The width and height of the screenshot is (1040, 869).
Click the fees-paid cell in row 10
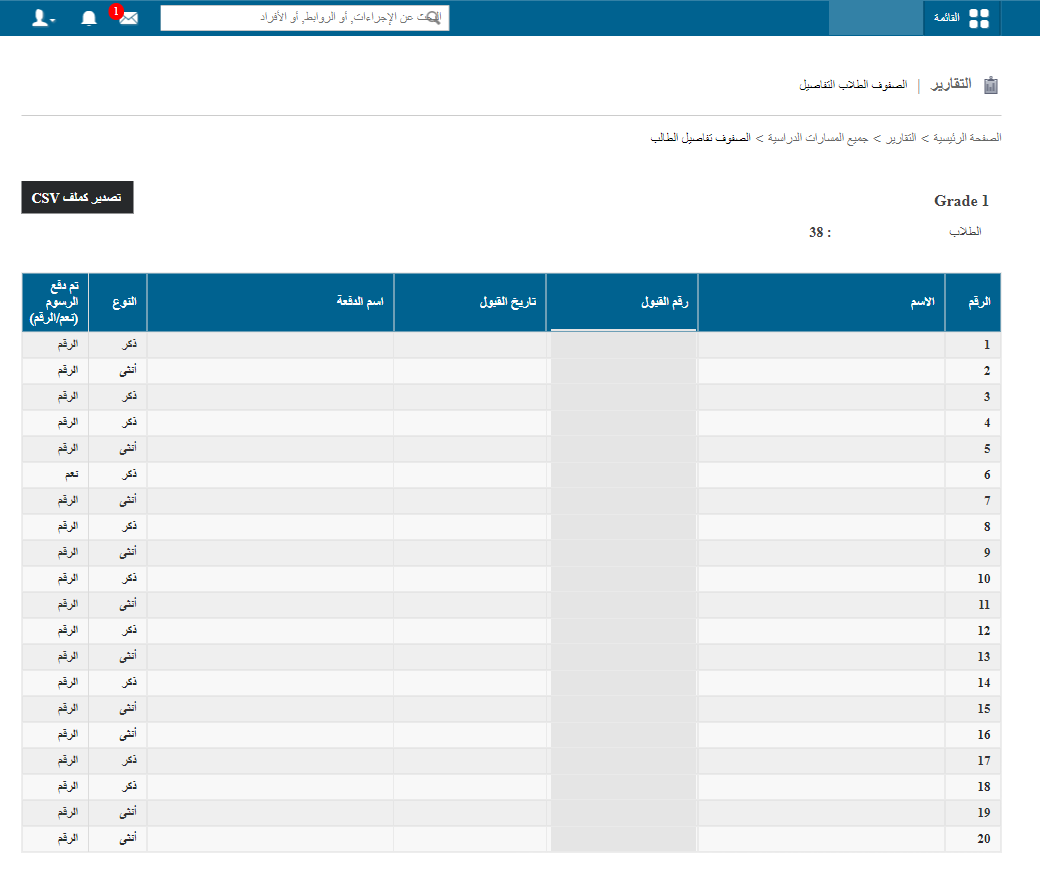click(55, 578)
